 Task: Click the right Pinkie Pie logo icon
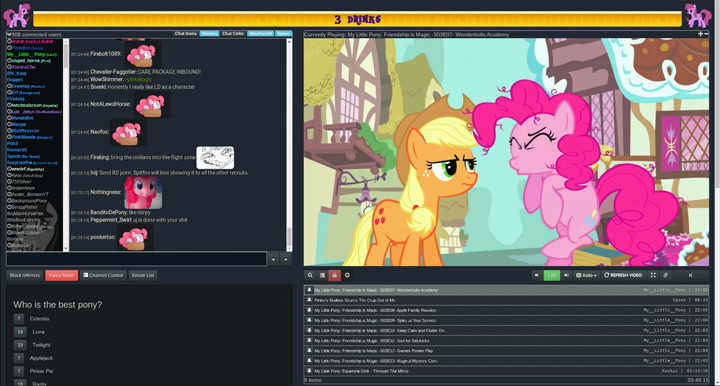tap(697, 16)
